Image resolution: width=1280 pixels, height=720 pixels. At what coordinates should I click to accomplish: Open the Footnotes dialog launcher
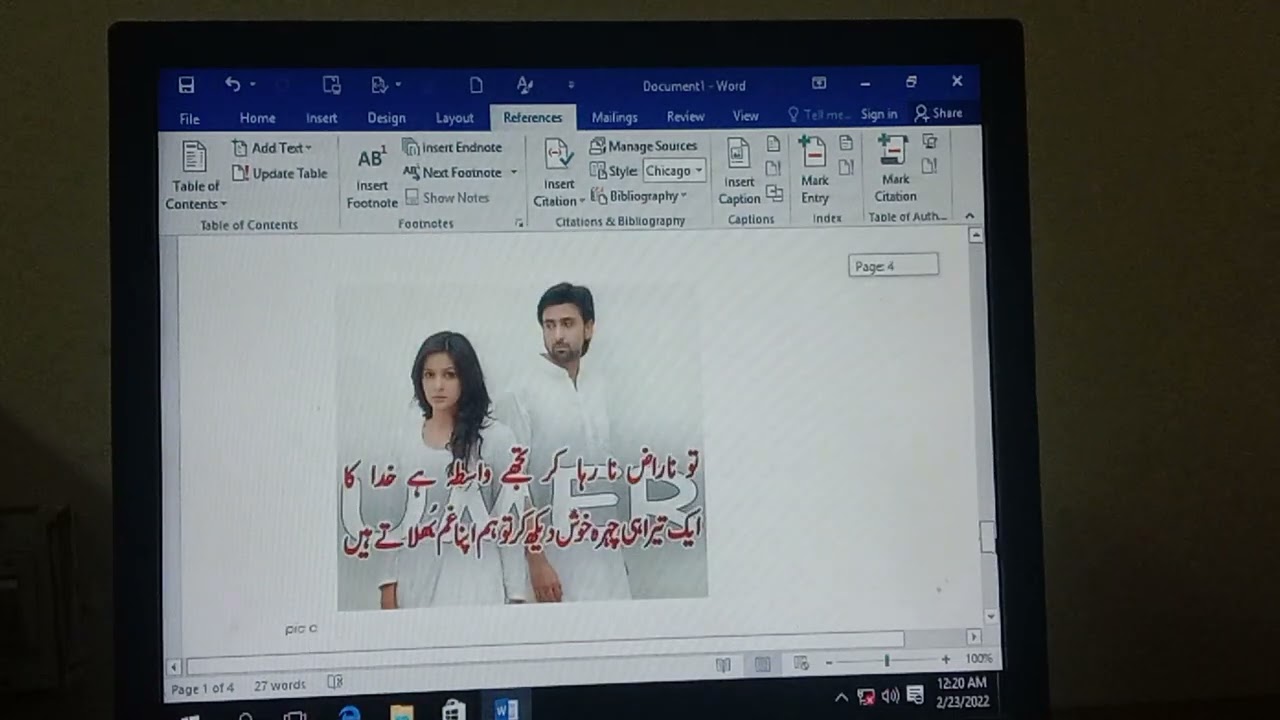tap(520, 224)
